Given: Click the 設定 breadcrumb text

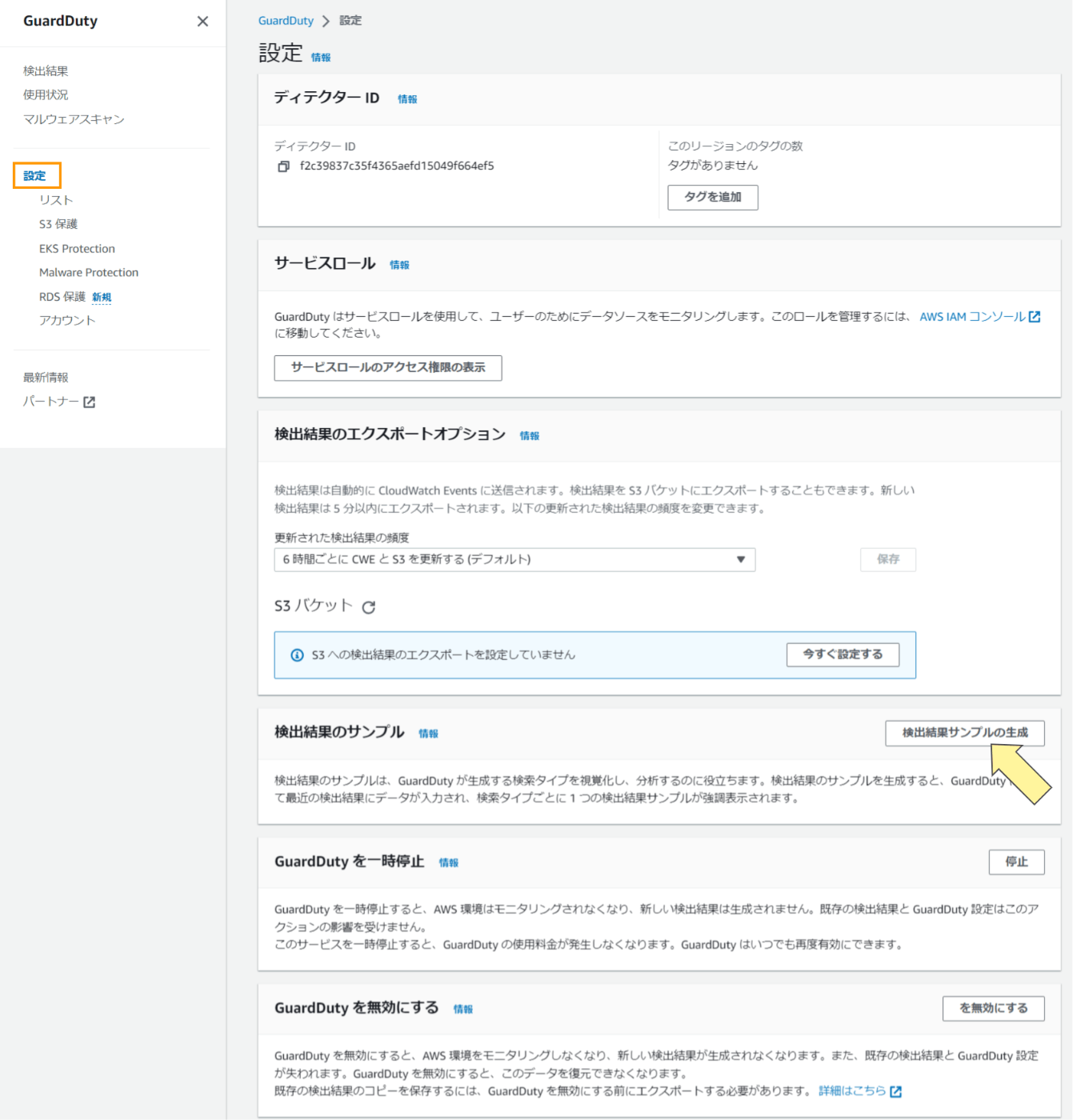Looking at the screenshot, I should [x=350, y=21].
